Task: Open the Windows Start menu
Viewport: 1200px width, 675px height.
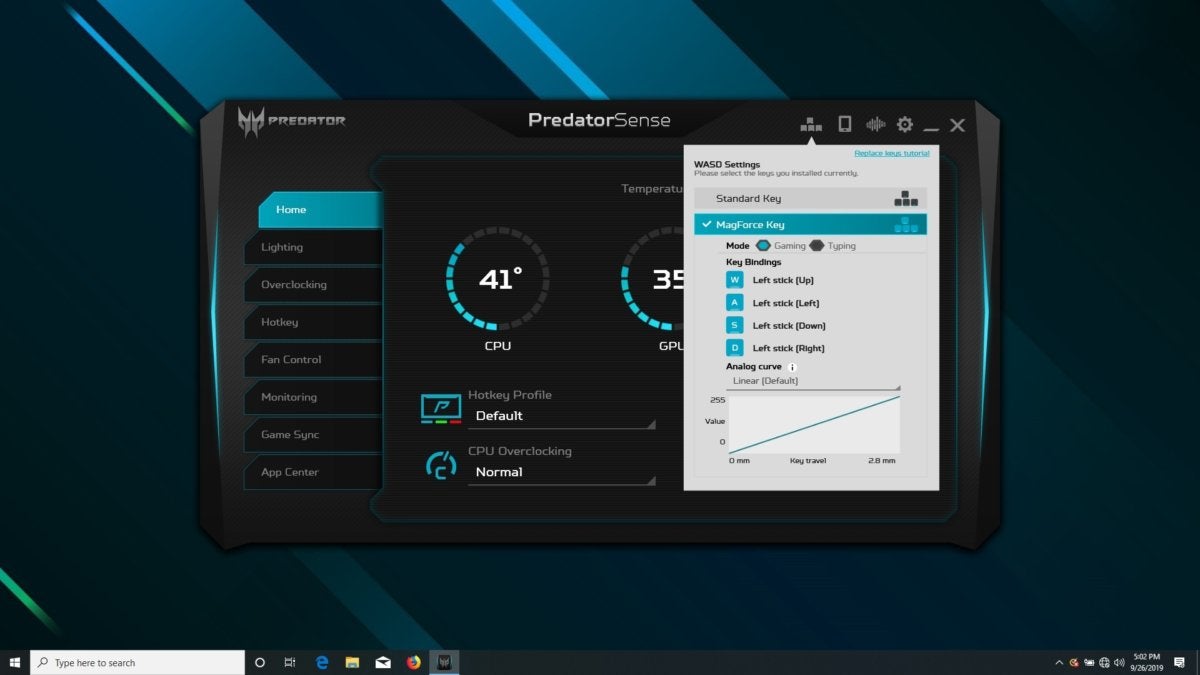Action: [x=15, y=662]
